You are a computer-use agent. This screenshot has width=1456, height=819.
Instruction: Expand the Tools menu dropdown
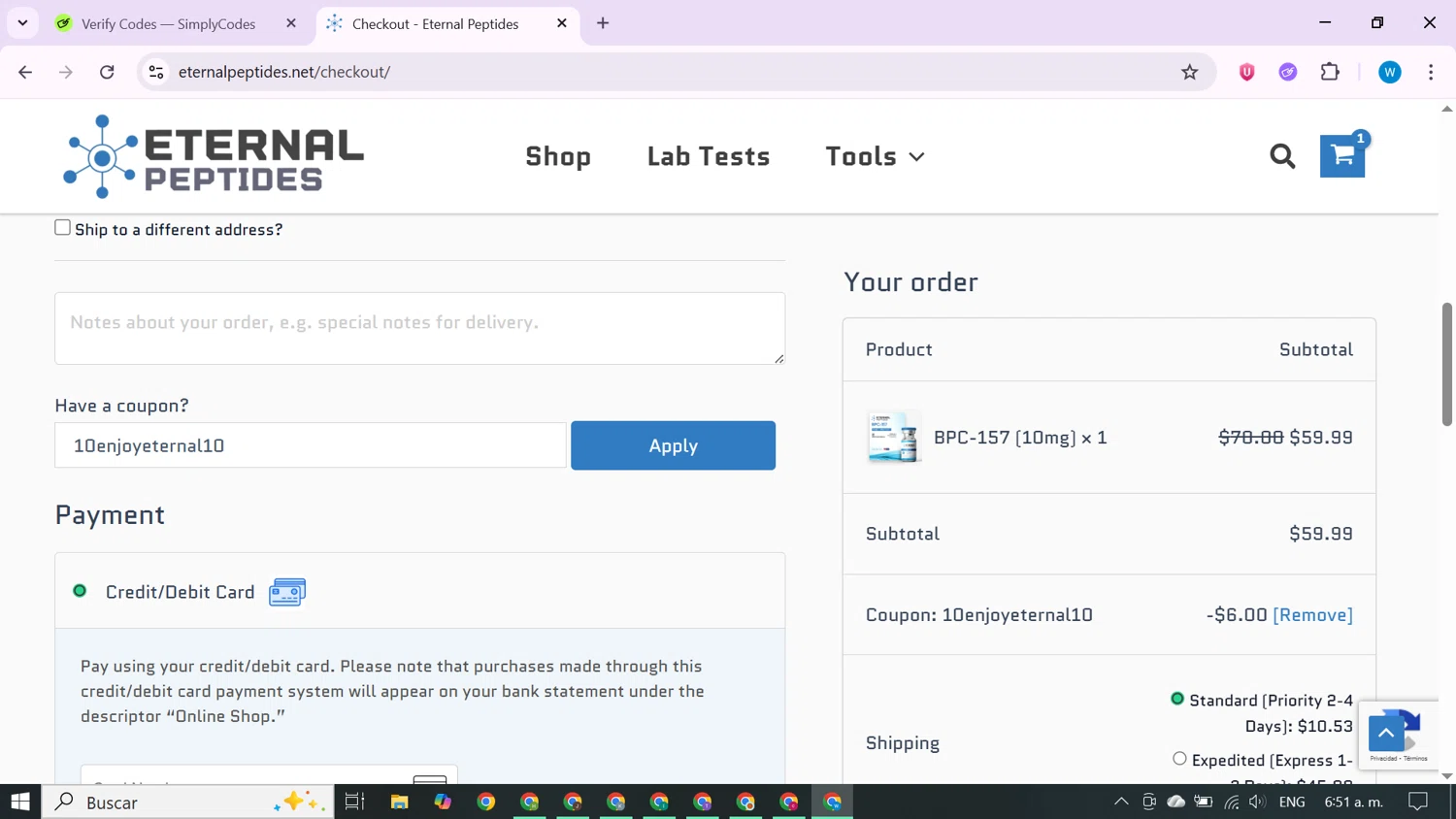[x=875, y=156]
